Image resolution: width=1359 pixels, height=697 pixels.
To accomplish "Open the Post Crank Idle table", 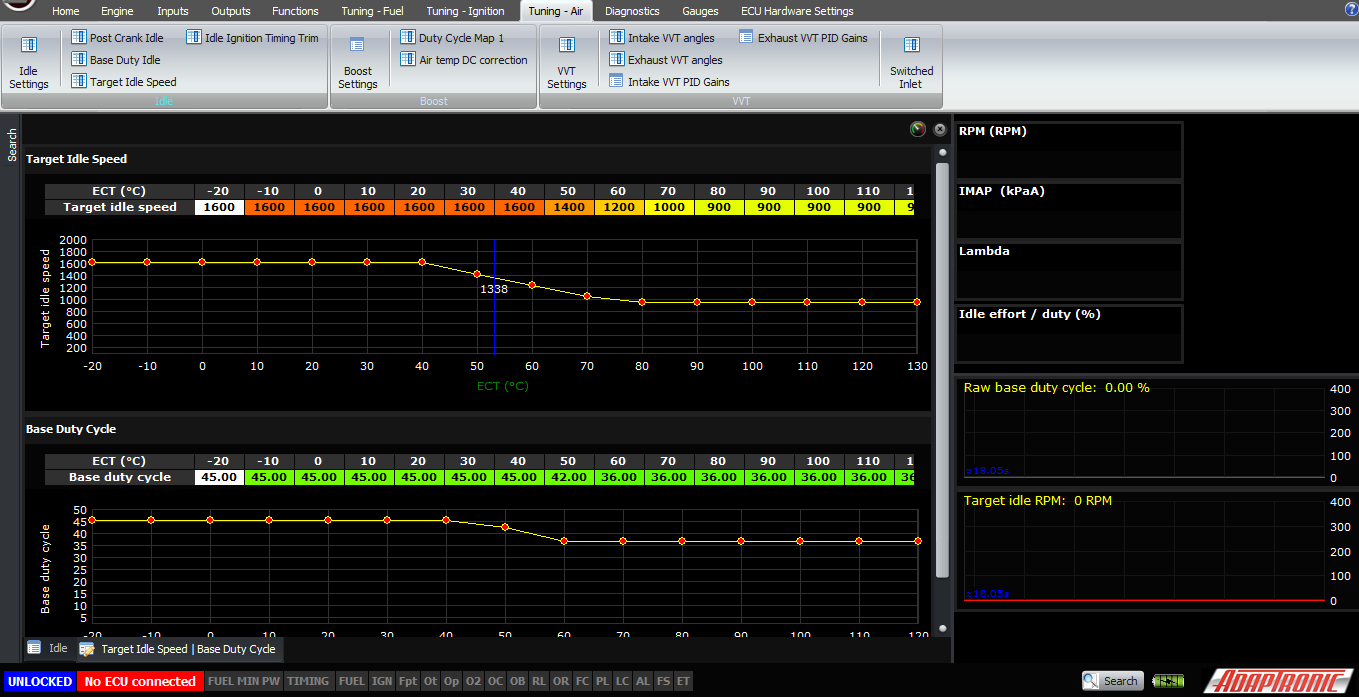I will coord(117,38).
